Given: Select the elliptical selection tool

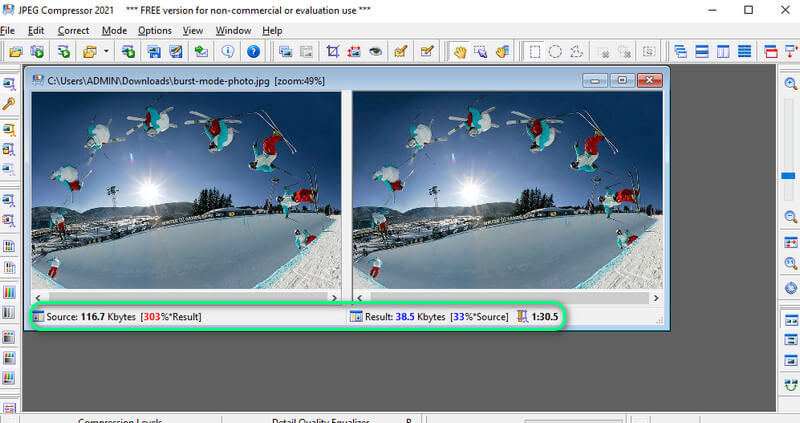Looking at the screenshot, I should [x=555, y=51].
